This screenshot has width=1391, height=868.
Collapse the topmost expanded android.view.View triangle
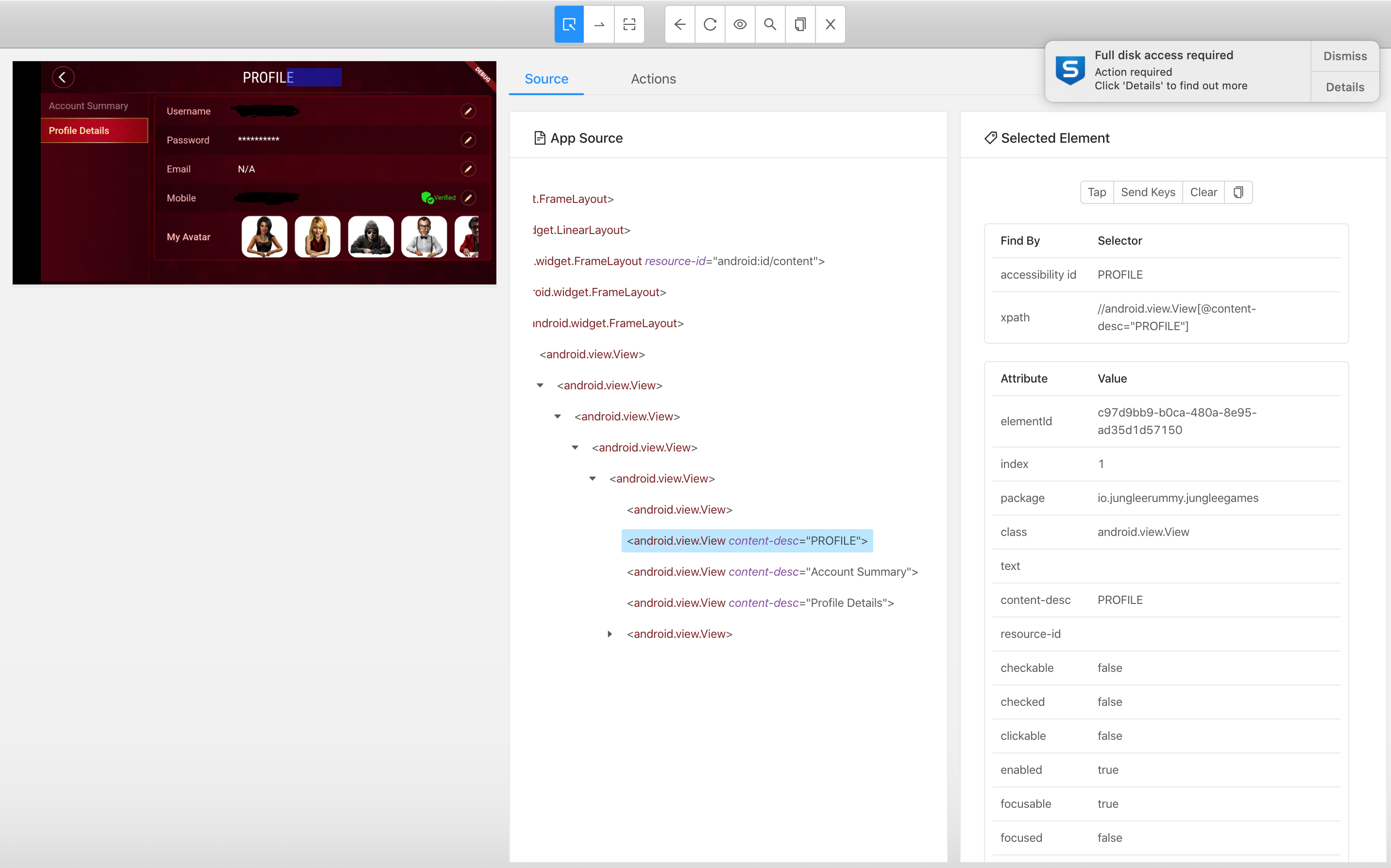point(540,385)
